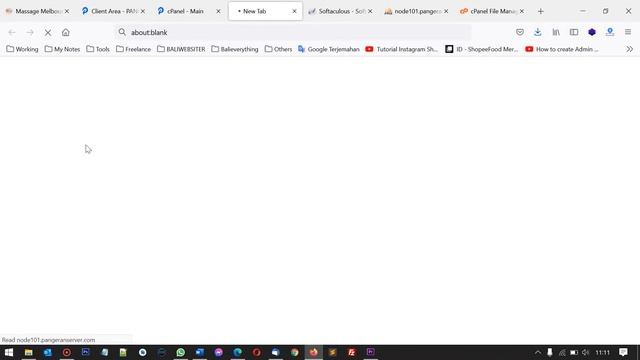Open the Windows Start menu
The image size is (640, 360).
click(x=9, y=352)
